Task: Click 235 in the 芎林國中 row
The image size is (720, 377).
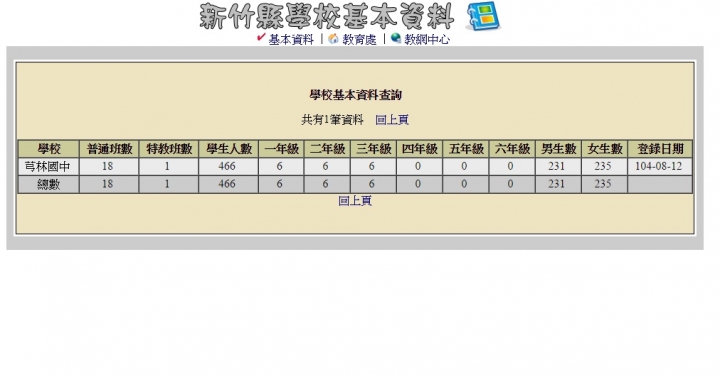Action: [x=603, y=166]
